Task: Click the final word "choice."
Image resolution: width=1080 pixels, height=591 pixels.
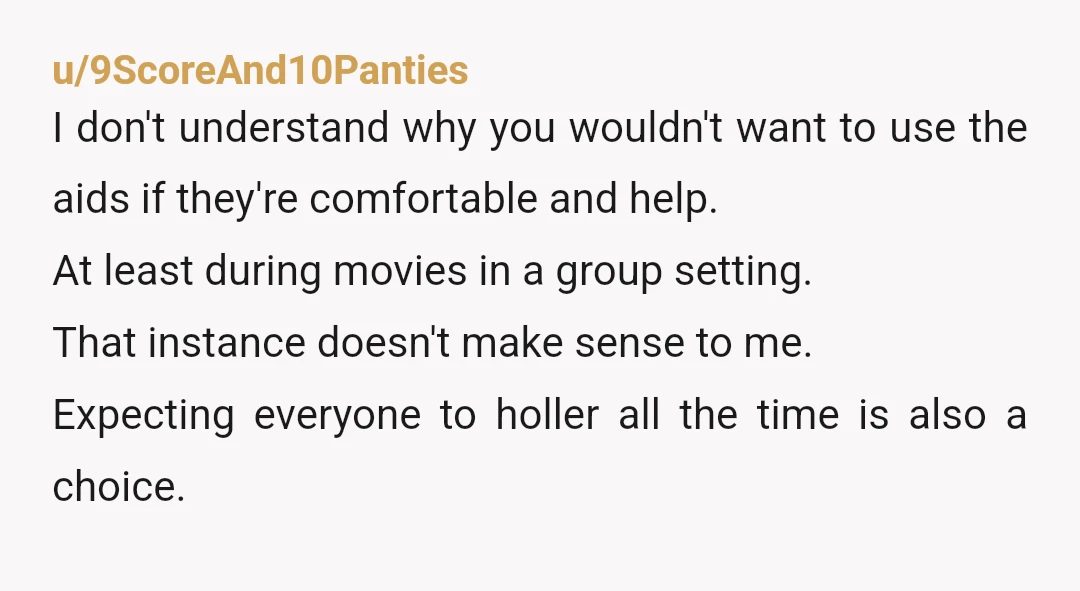Action: coord(118,486)
